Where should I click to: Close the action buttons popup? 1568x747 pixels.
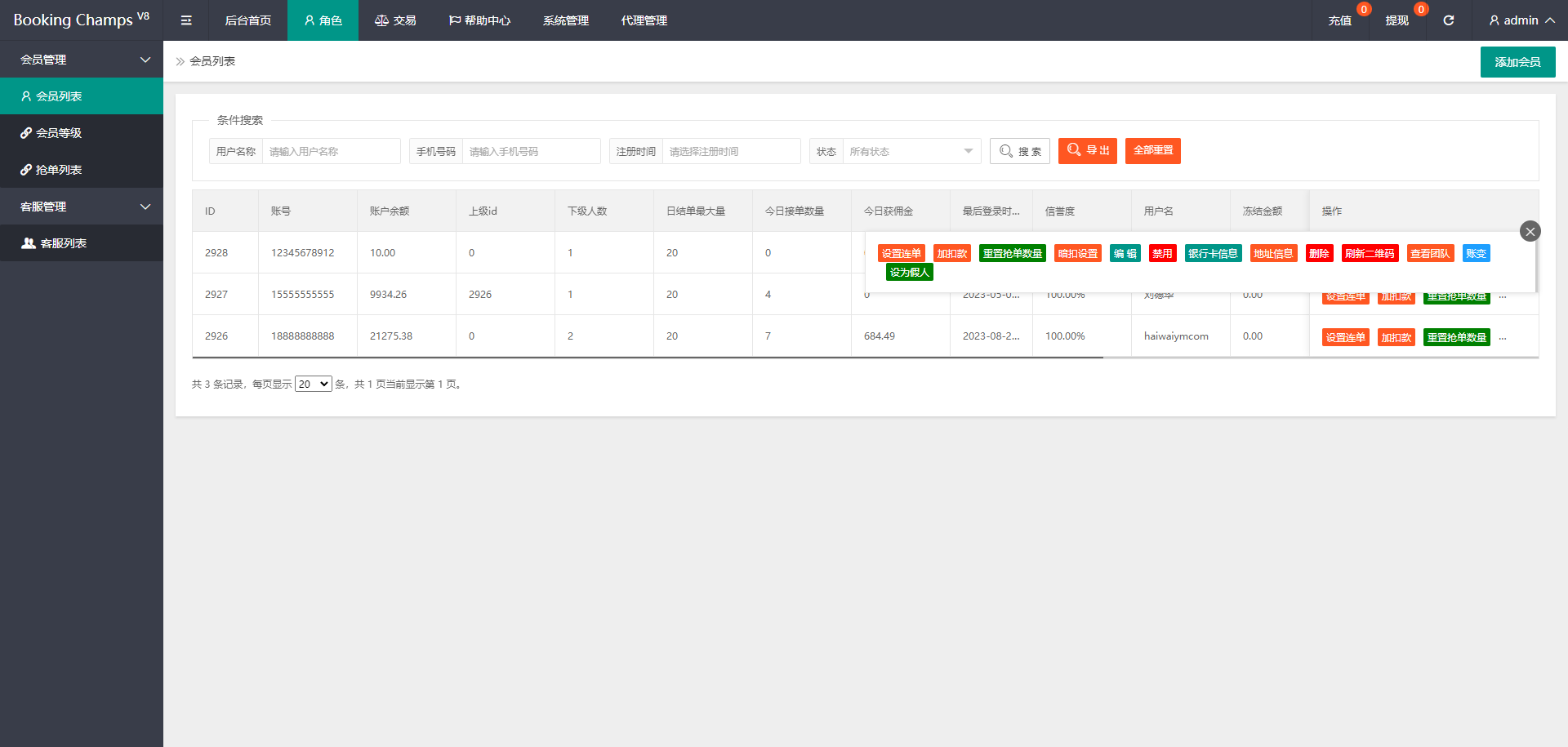[x=1530, y=231]
